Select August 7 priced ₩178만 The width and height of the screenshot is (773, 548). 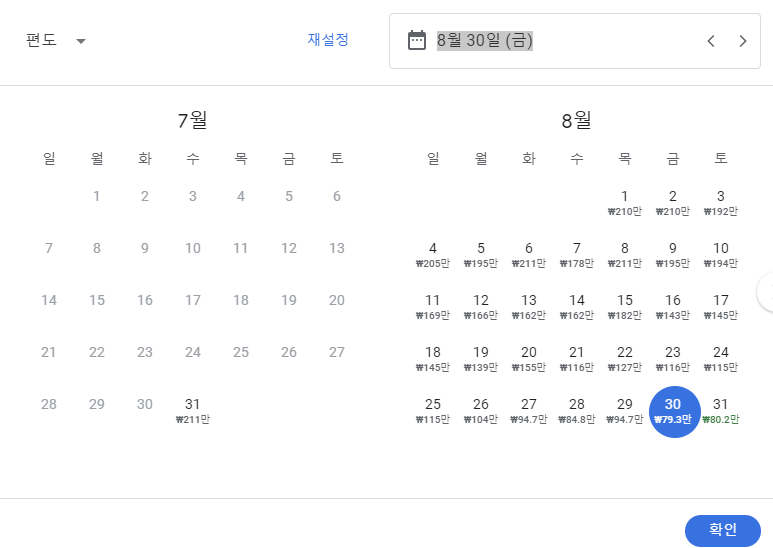tap(577, 255)
